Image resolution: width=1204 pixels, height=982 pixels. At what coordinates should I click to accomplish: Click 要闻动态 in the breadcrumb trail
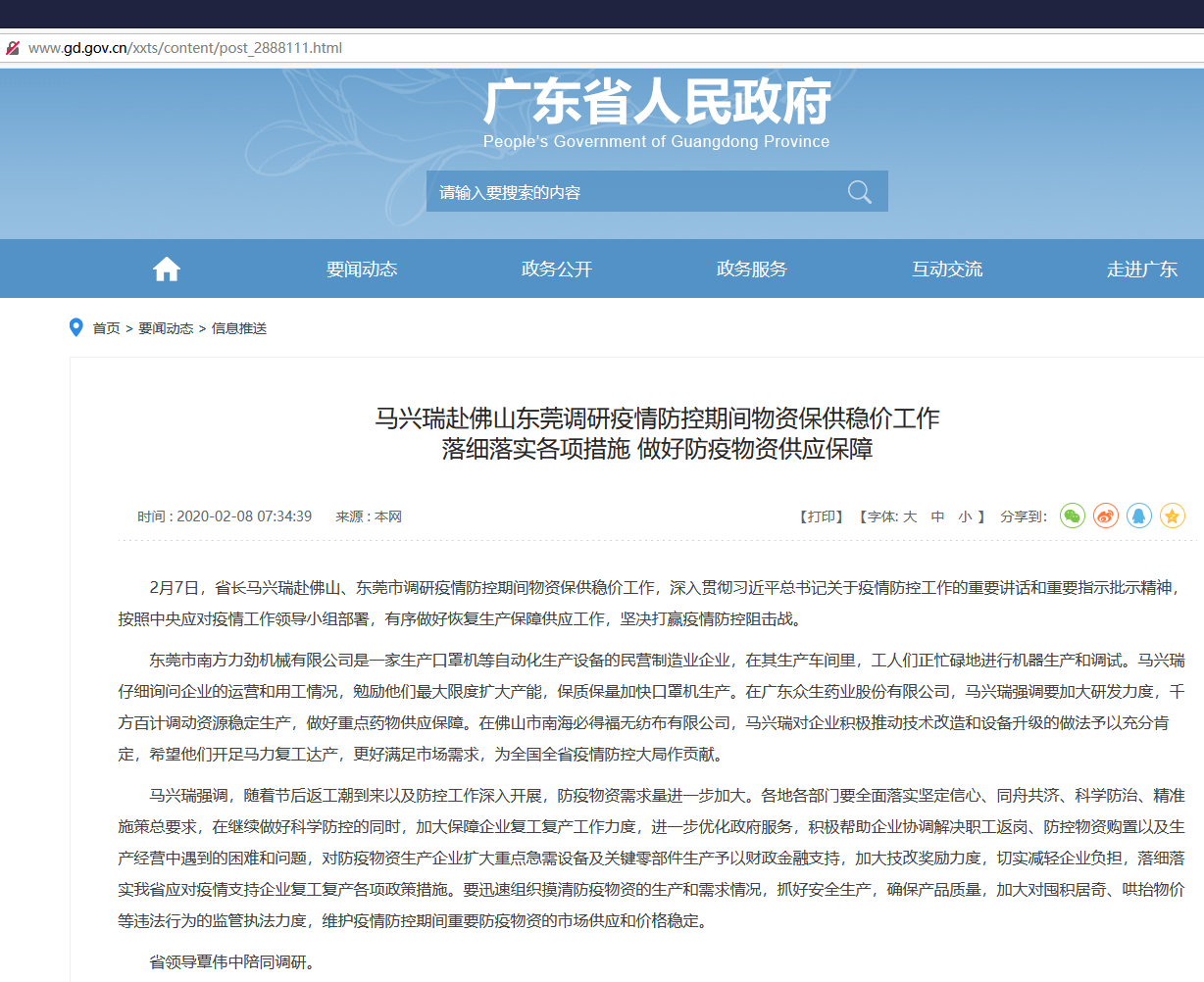166,328
